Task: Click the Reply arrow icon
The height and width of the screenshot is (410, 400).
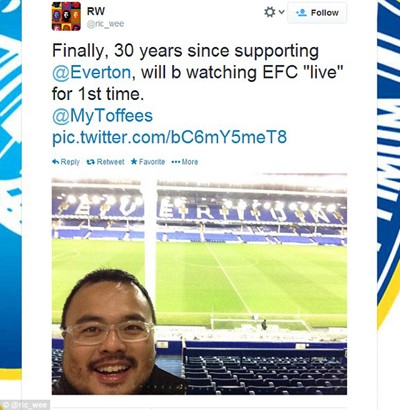Action: (x=56, y=162)
